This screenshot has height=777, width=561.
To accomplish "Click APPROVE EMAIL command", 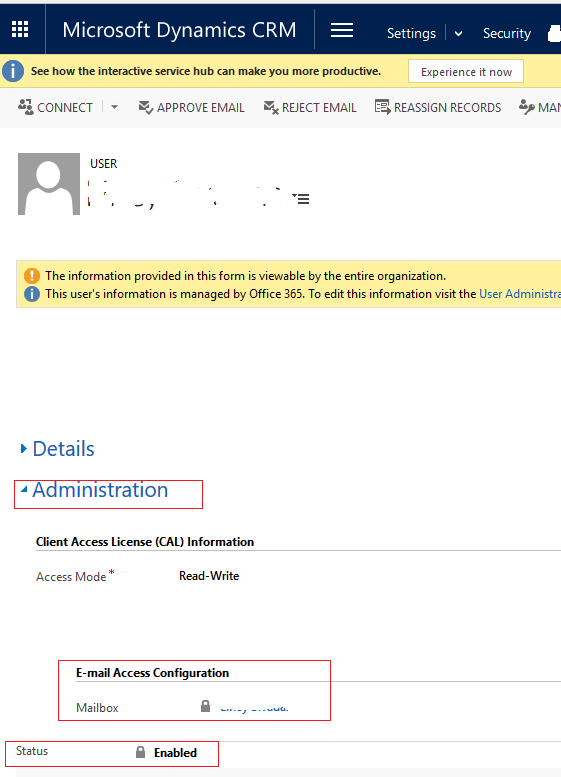I will tap(201, 108).
